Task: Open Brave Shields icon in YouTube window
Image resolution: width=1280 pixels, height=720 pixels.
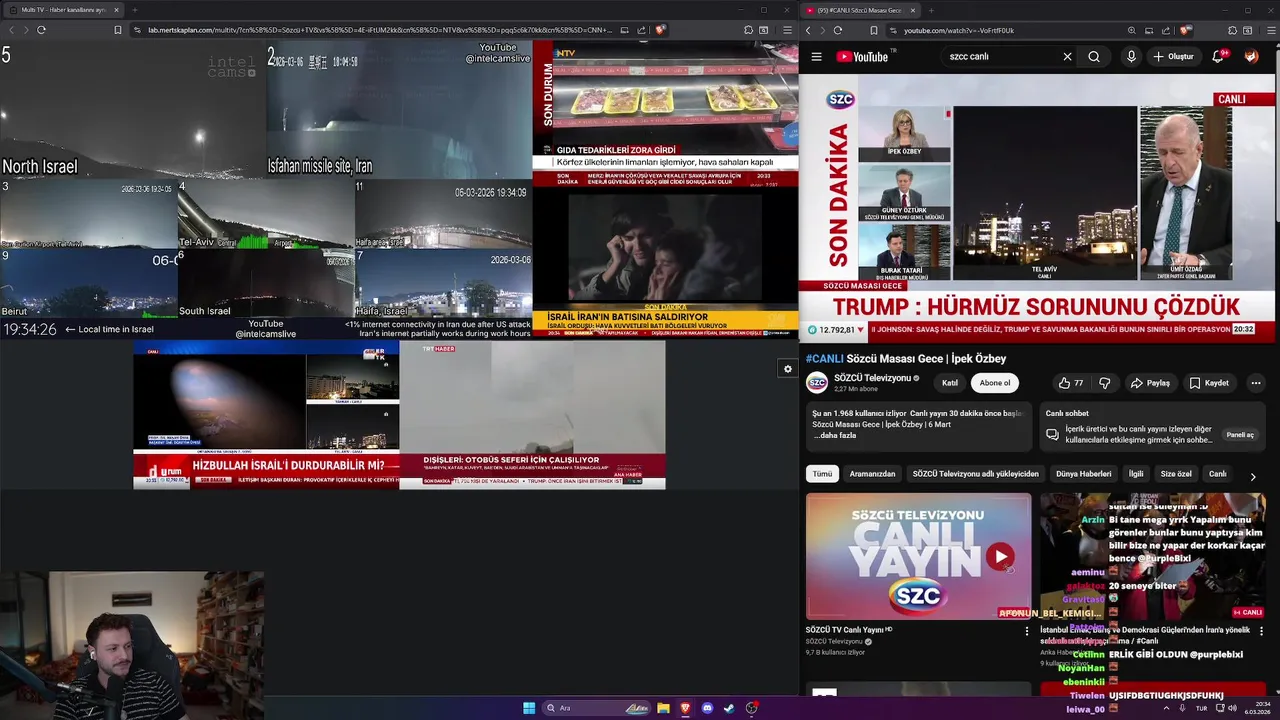Action: coord(1185,30)
